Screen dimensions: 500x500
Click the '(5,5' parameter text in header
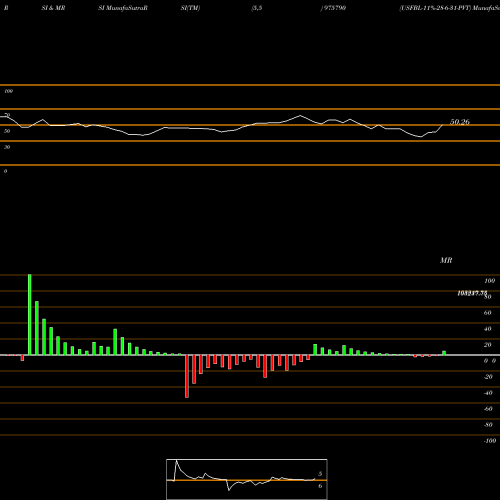[257, 8]
